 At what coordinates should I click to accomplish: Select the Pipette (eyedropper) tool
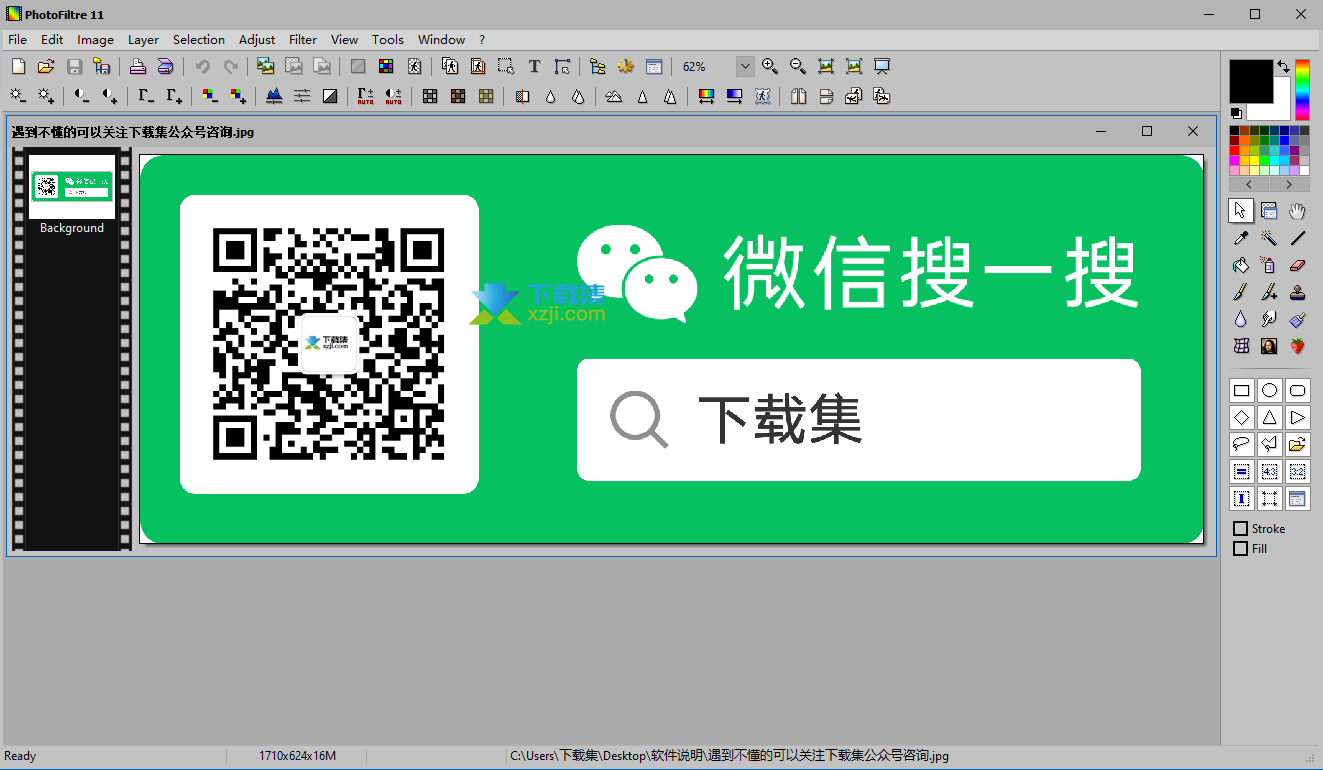pyautogui.click(x=1241, y=238)
